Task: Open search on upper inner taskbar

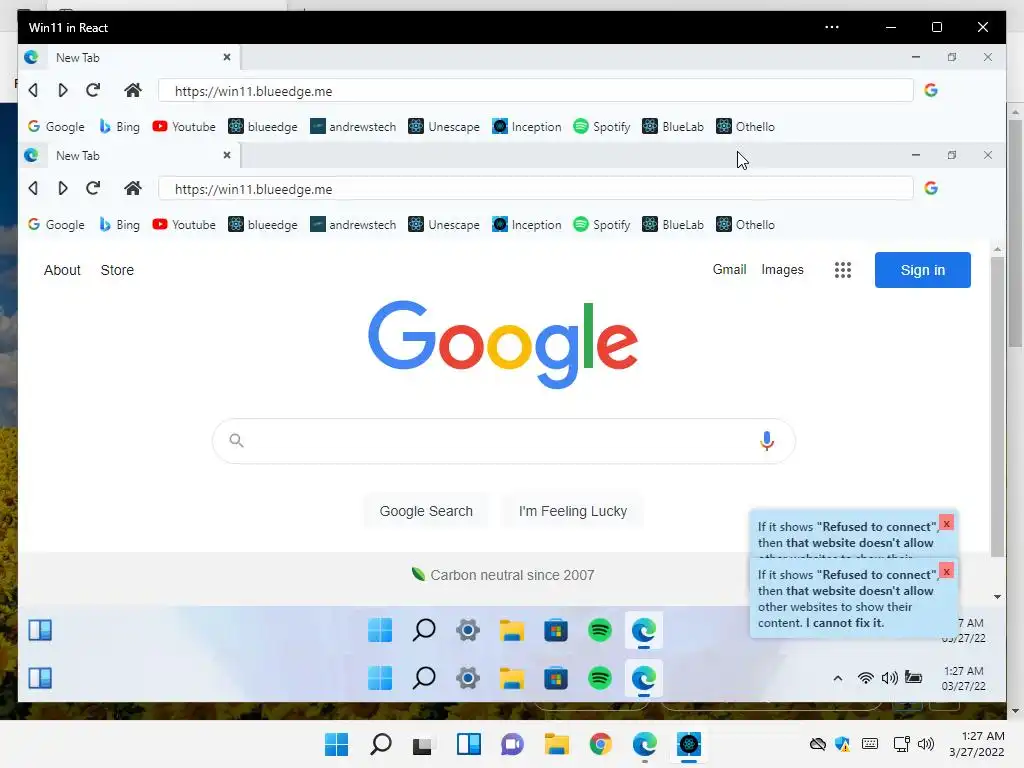Action: [x=424, y=630]
